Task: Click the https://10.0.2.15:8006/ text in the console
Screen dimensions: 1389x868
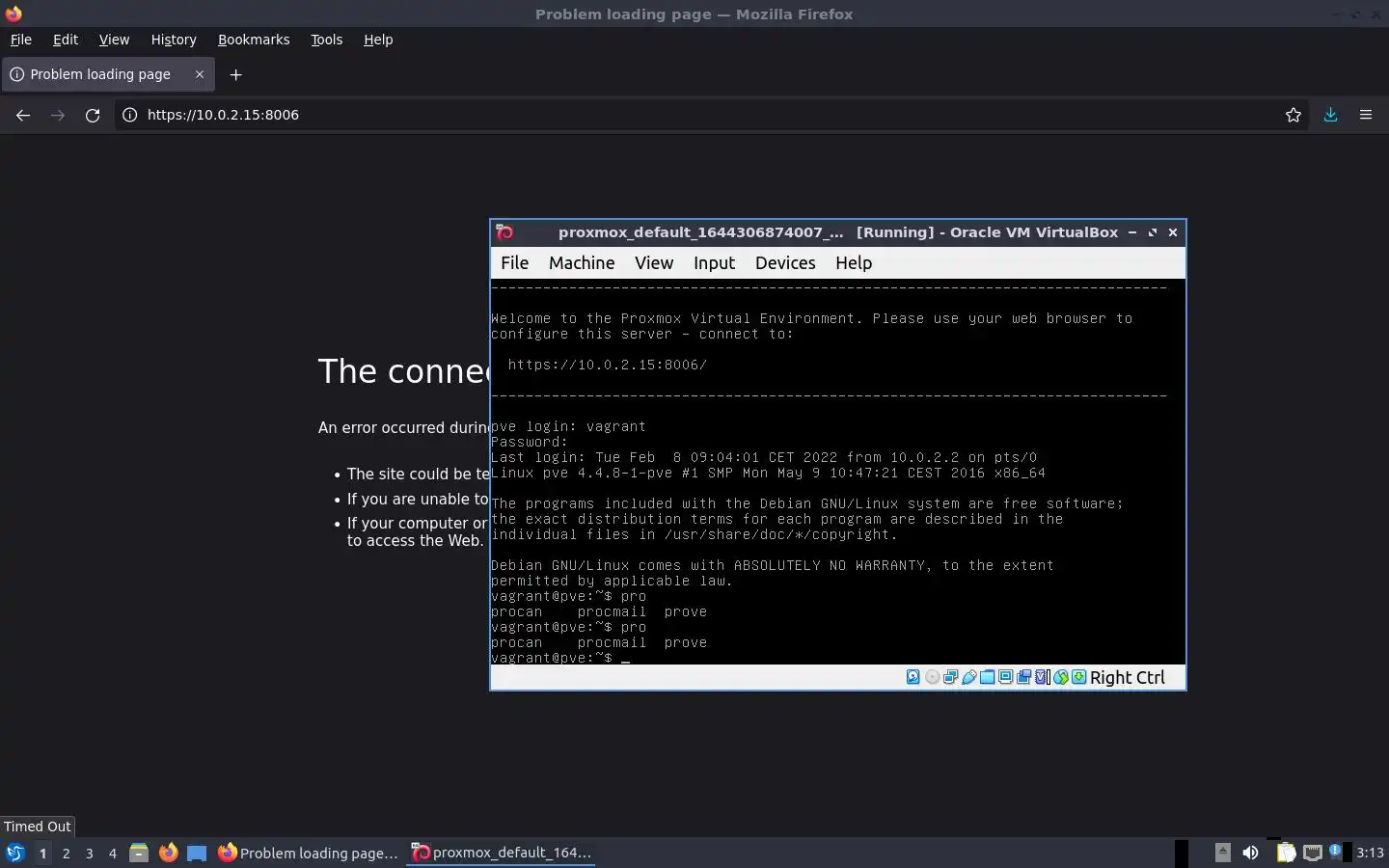Action: click(608, 365)
